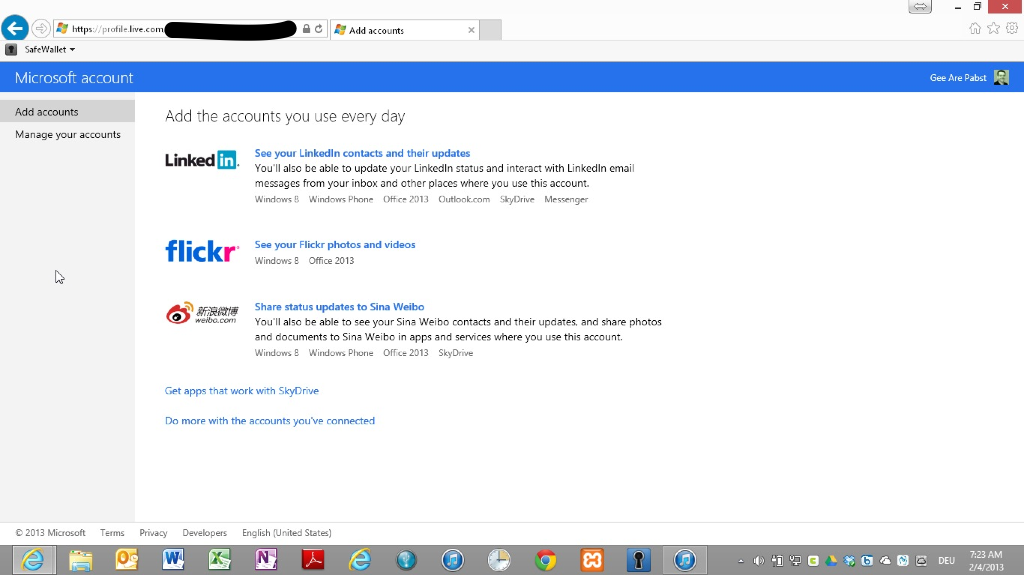This screenshot has height=575, width=1024.
Task: Show hidden system tray icons
Action: coord(740,561)
